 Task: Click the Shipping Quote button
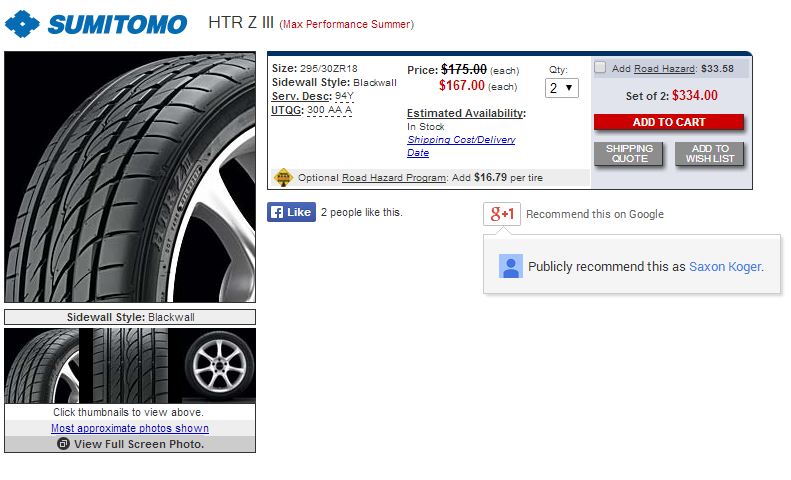[629, 154]
